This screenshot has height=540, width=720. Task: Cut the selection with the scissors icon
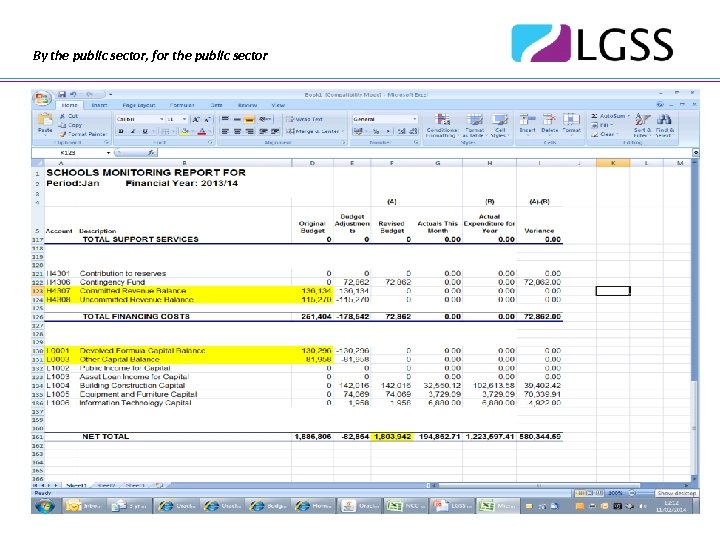pyautogui.click(x=69, y=116)
